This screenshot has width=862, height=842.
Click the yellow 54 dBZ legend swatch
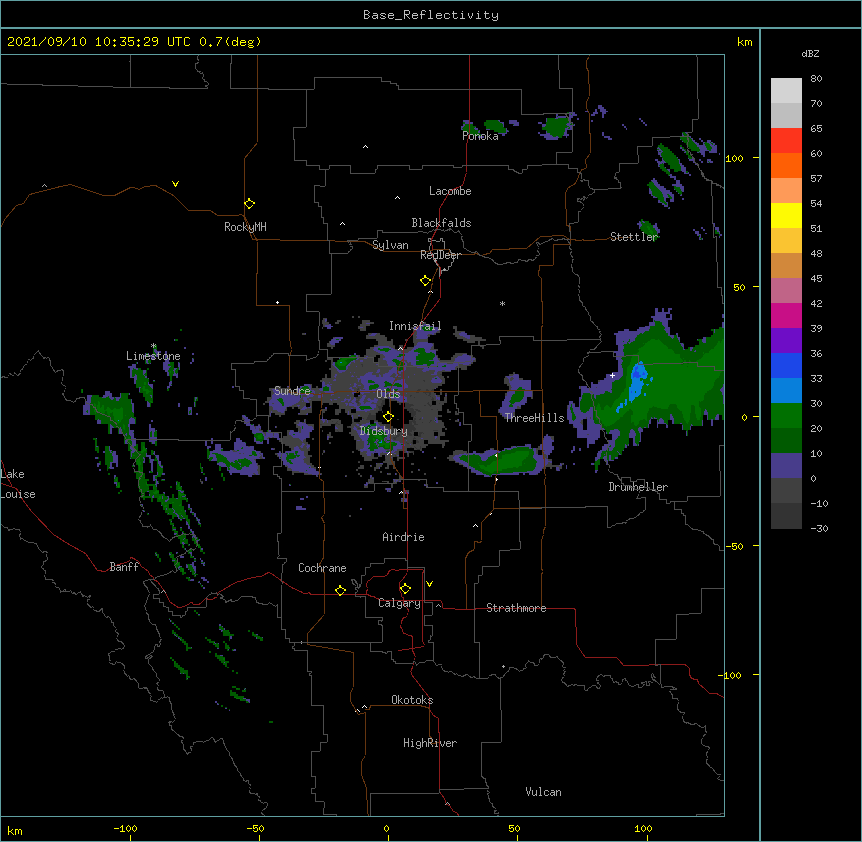pyautogui.click(x=786, y=215)
